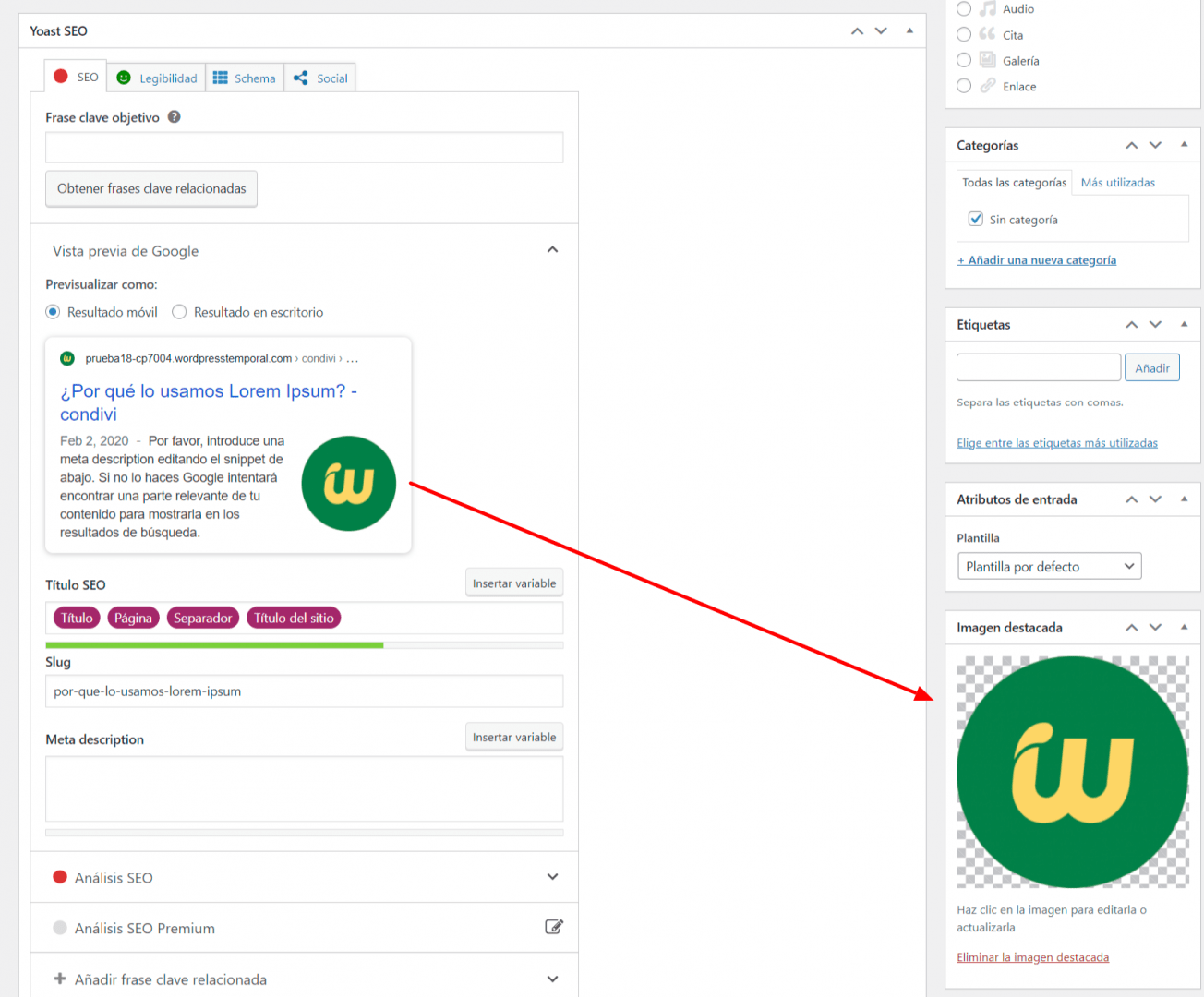Click the green smiley Legibilidad icon
This screenshot has width=1204, height=997.
(124, 78)
